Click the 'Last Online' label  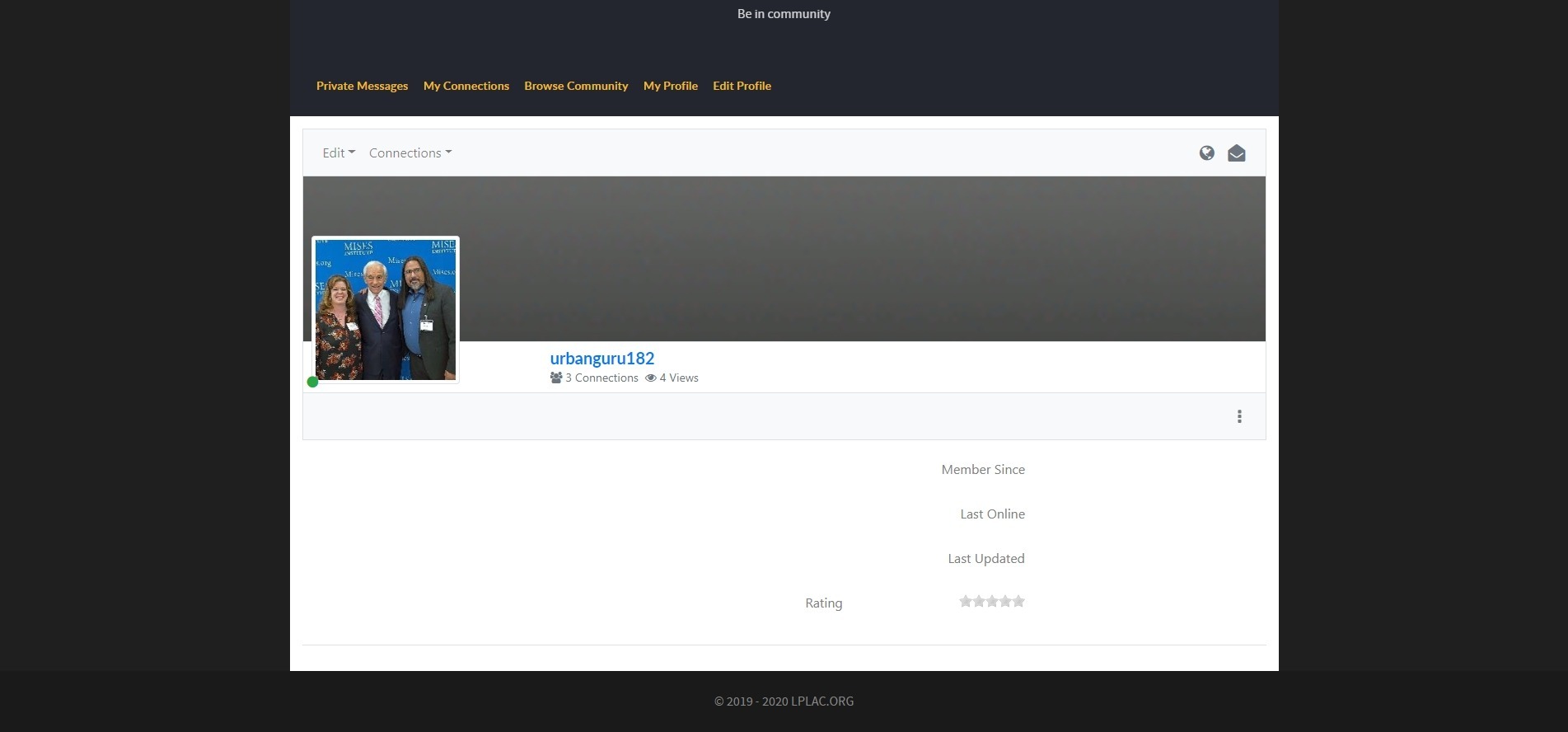[992, 514]
